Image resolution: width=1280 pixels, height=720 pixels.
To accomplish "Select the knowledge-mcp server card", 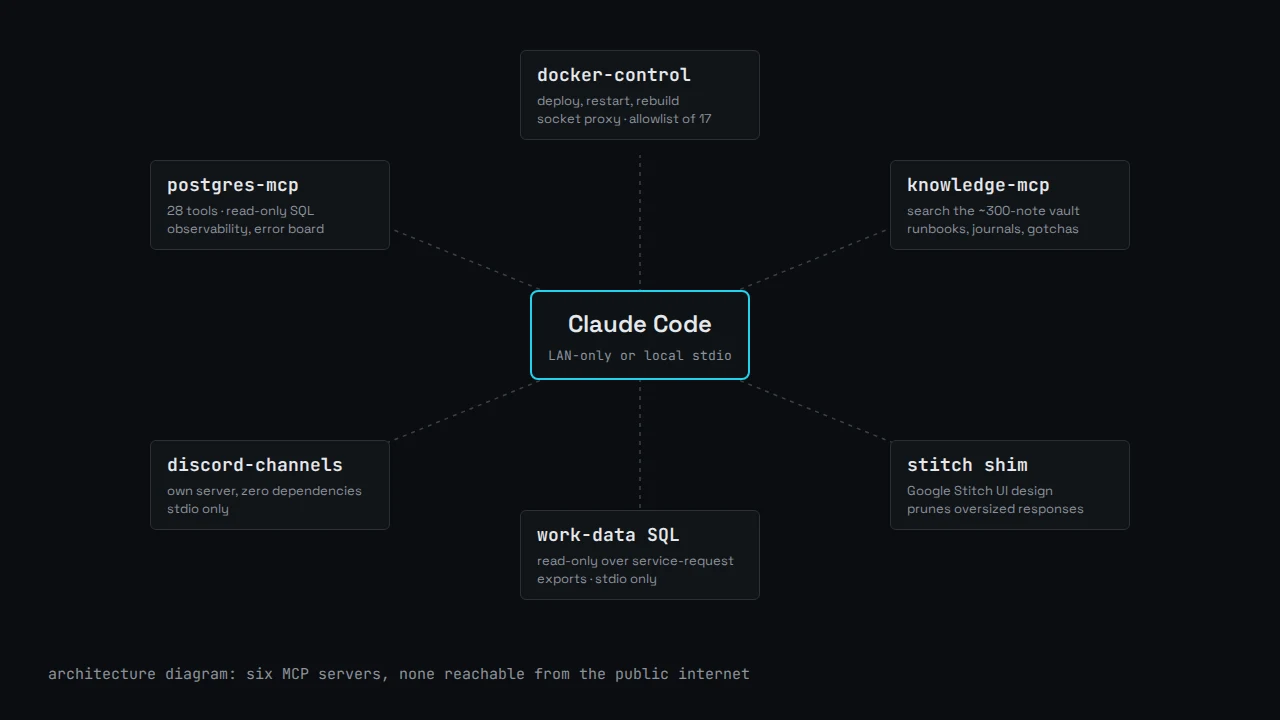I will pos(1010,205).
